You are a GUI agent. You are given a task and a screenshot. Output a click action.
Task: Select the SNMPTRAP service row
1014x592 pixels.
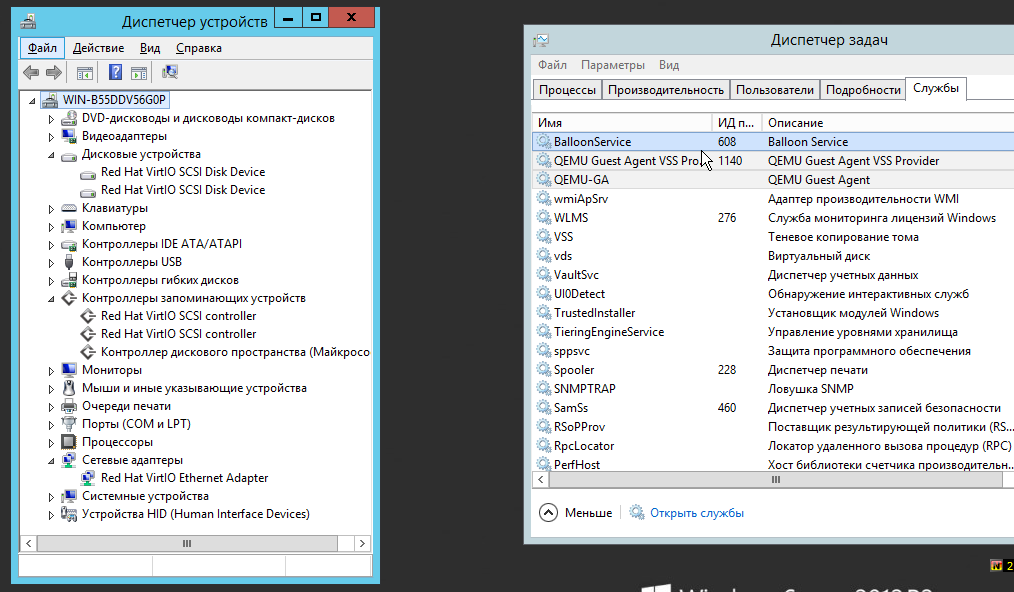coord(773,389)
